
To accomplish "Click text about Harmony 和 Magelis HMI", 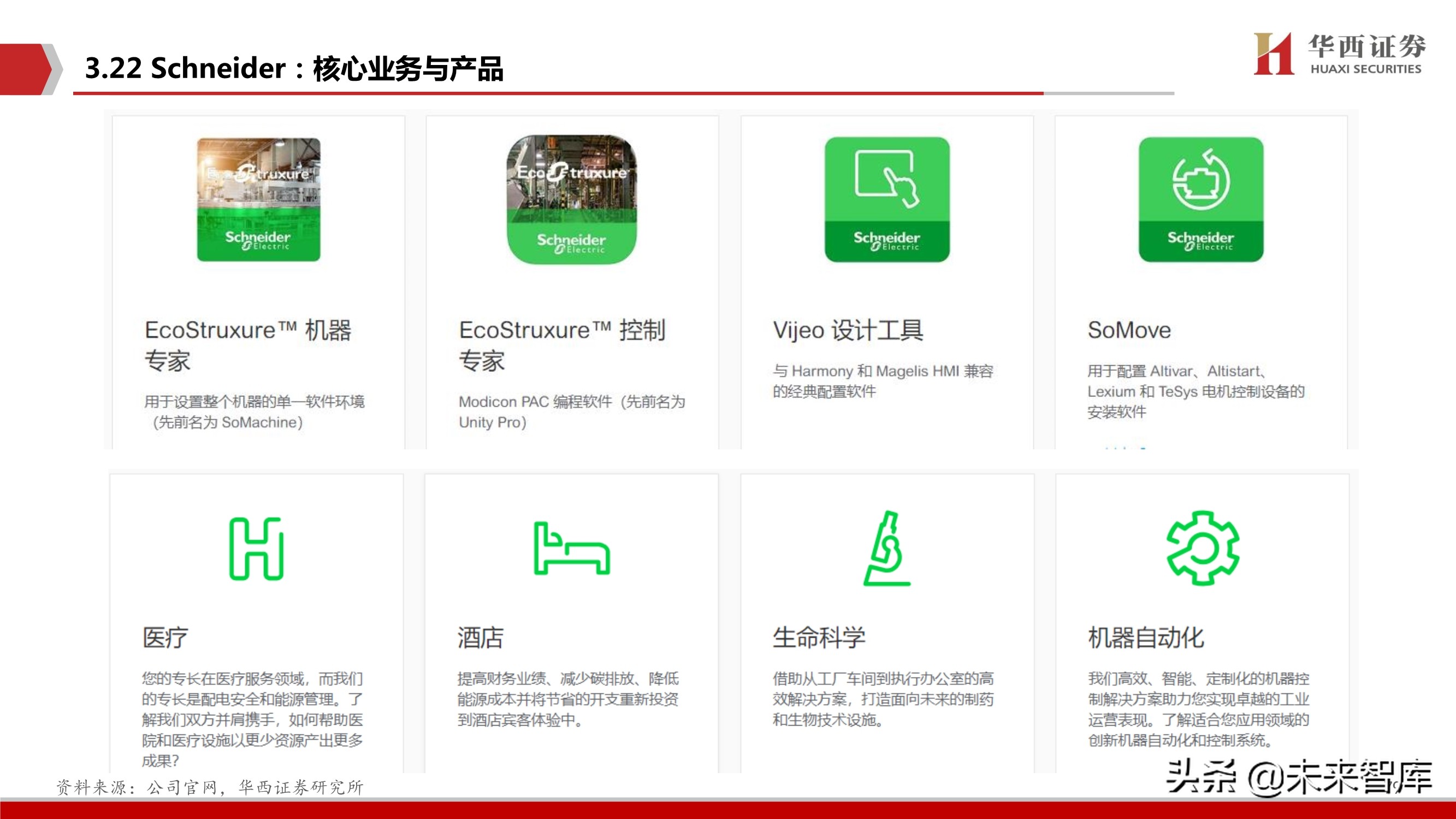I will pos(883,381).
